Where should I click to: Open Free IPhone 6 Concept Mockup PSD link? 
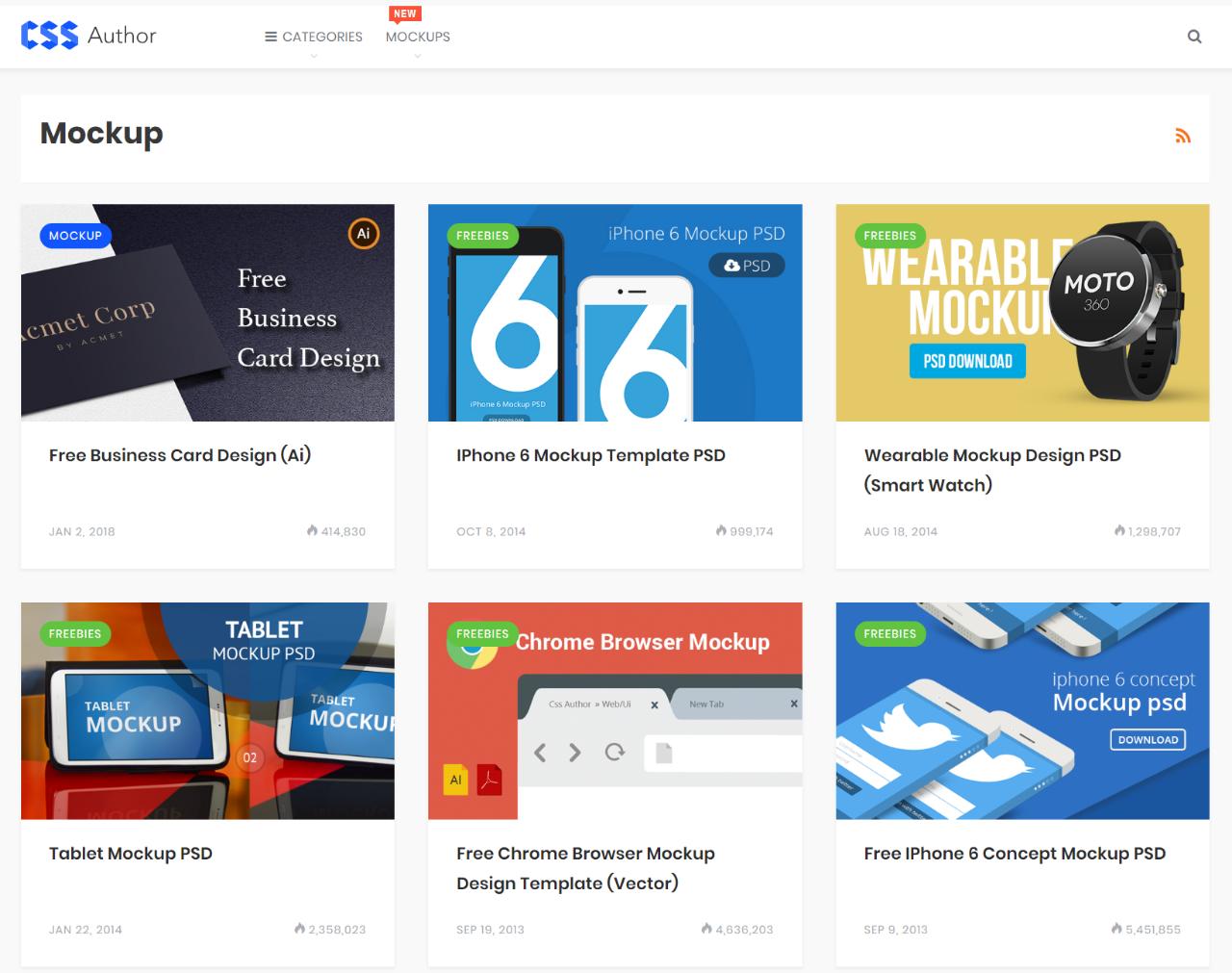click(1014, 854)
